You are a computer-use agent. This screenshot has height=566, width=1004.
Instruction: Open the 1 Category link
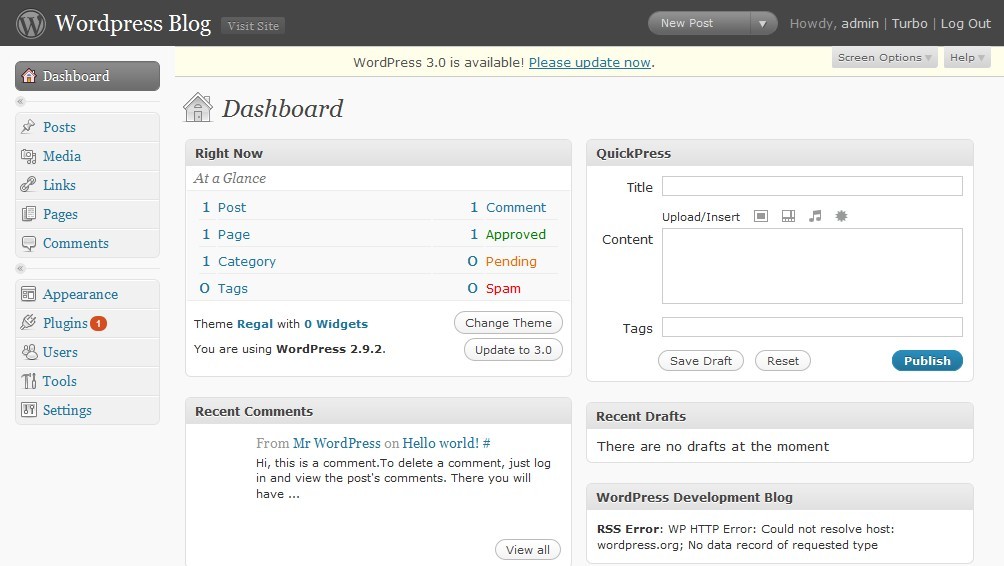coord(238,261)
